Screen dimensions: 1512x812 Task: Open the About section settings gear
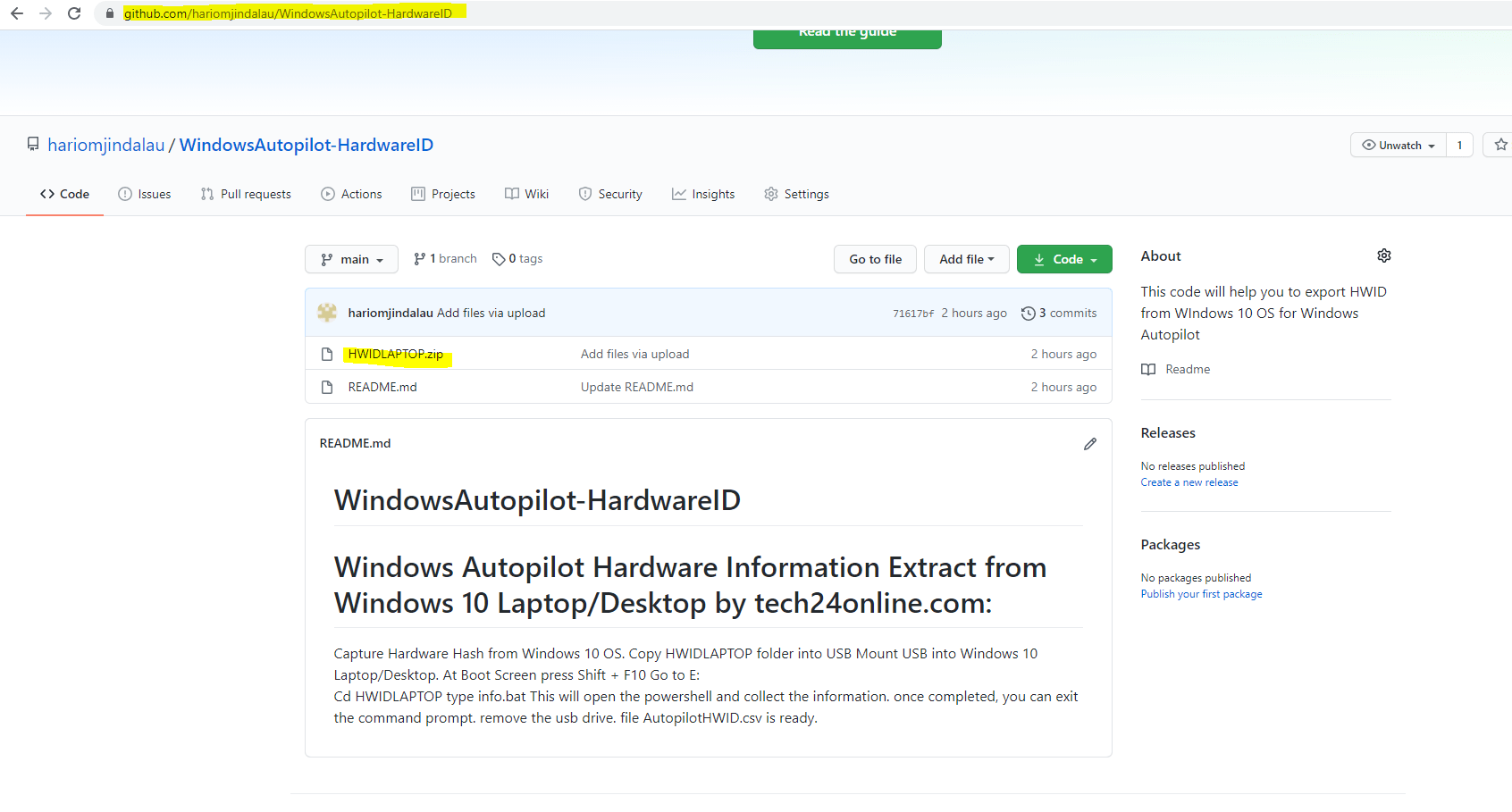tap(1383, 255)
